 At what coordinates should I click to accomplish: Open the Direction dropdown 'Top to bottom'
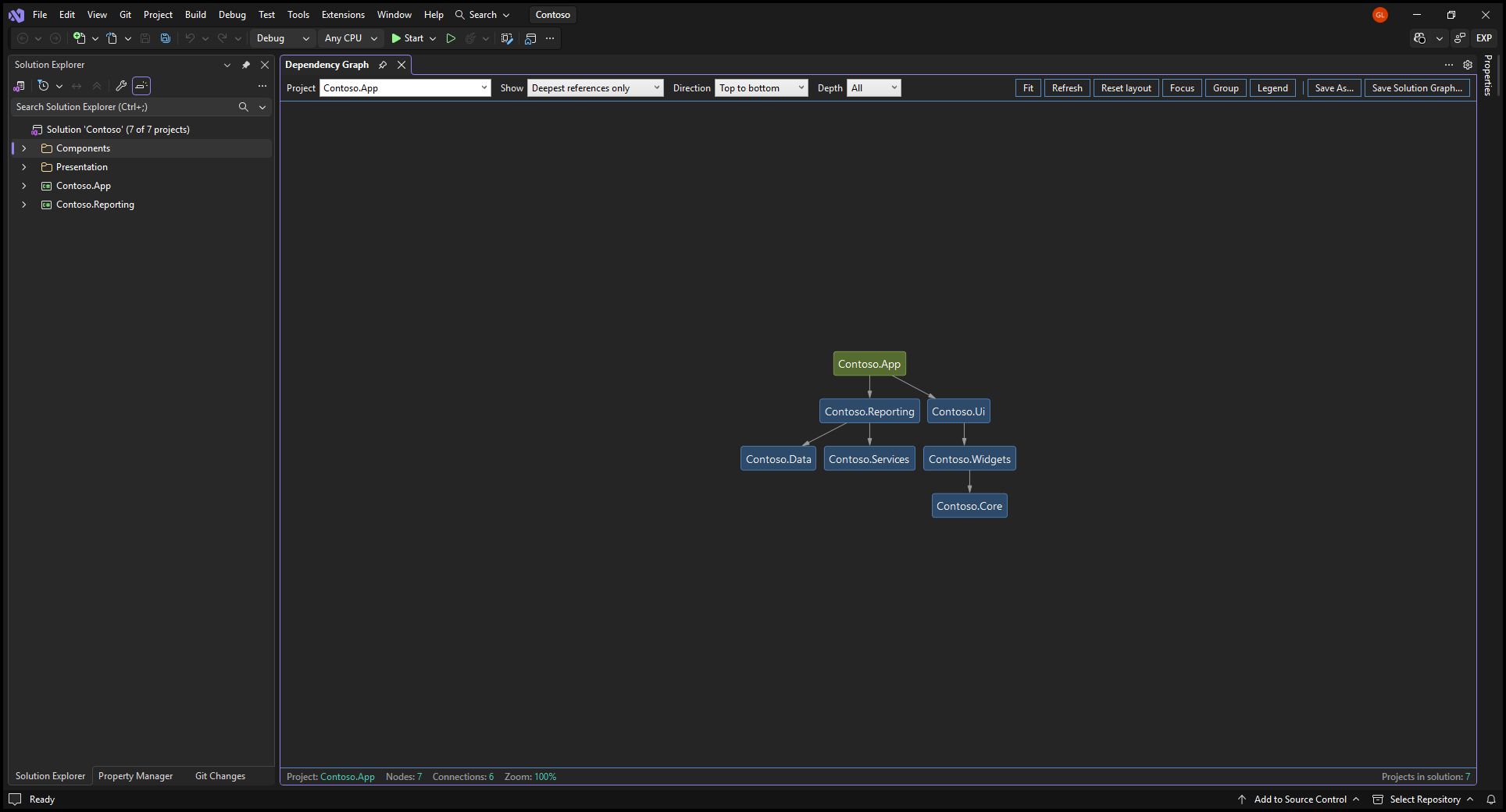[x=762, y=88]
